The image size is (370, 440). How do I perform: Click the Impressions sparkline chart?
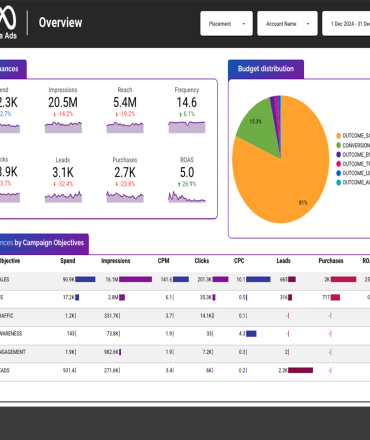63,127
